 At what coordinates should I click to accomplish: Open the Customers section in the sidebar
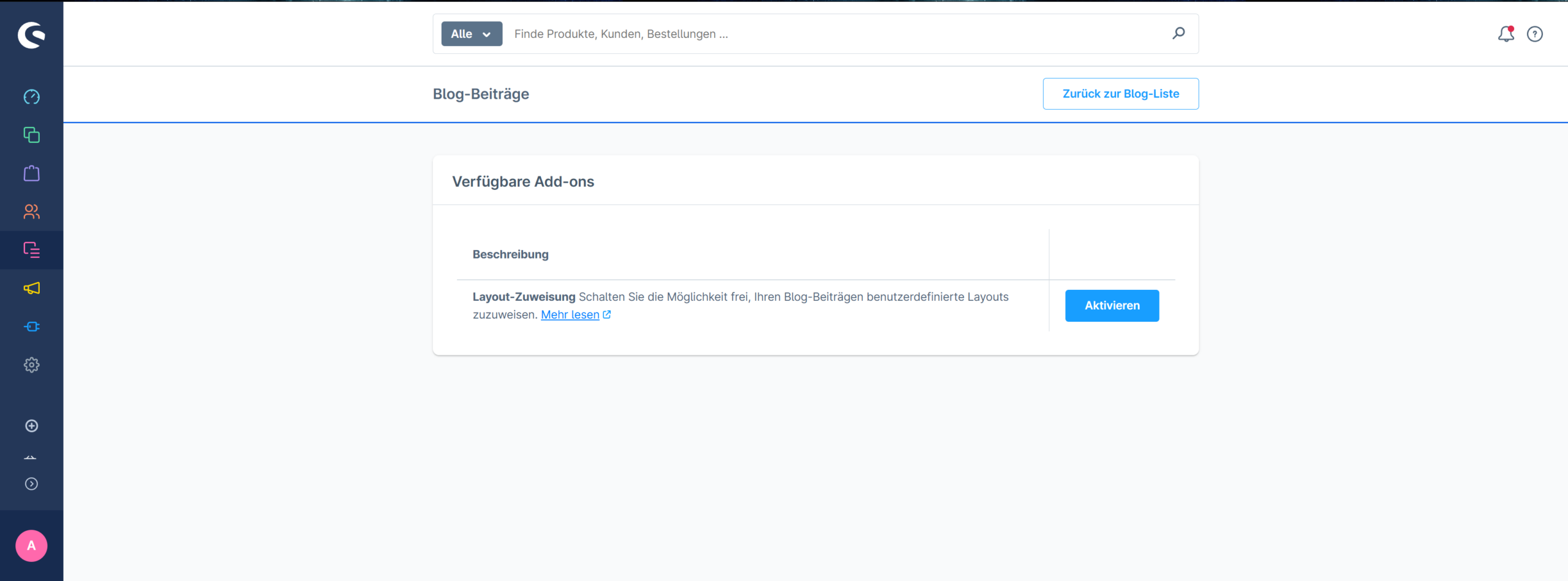click(31, 211)
